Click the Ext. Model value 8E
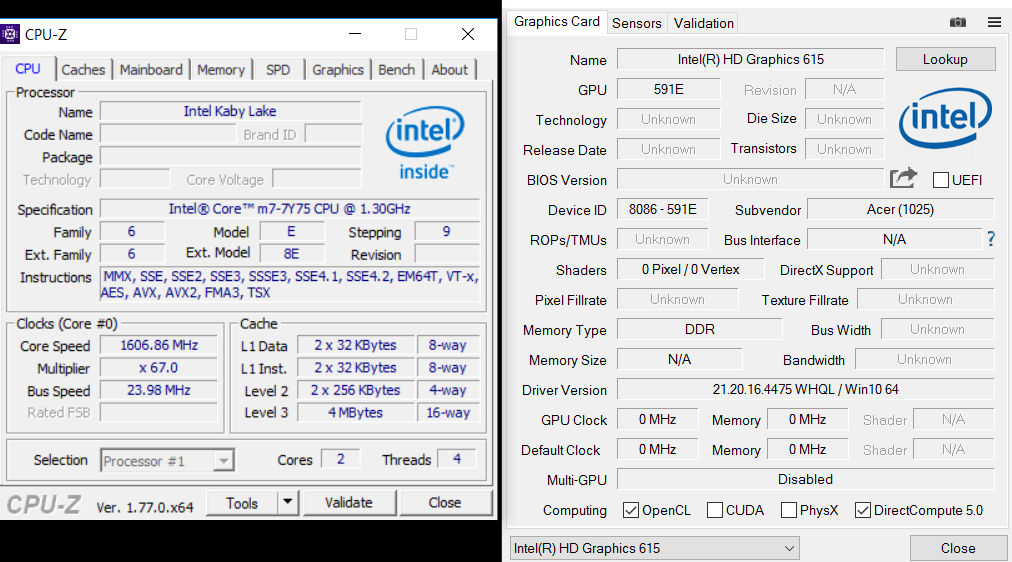 pos(292,254)
